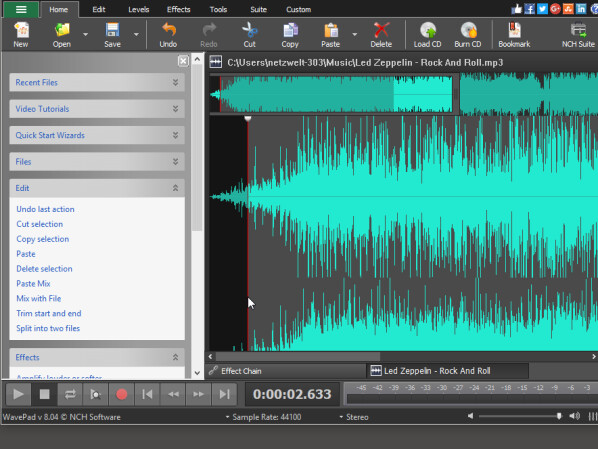
Task: Create a new file with New icon
Action: click(x=21, y=35)
